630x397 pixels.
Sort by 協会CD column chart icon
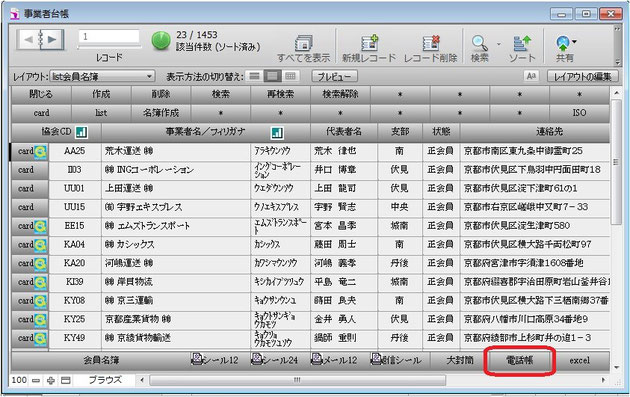(82, 132)
